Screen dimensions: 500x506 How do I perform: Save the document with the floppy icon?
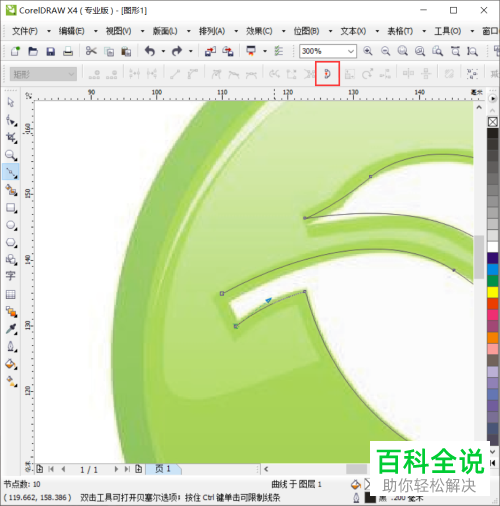coord(50,51)
